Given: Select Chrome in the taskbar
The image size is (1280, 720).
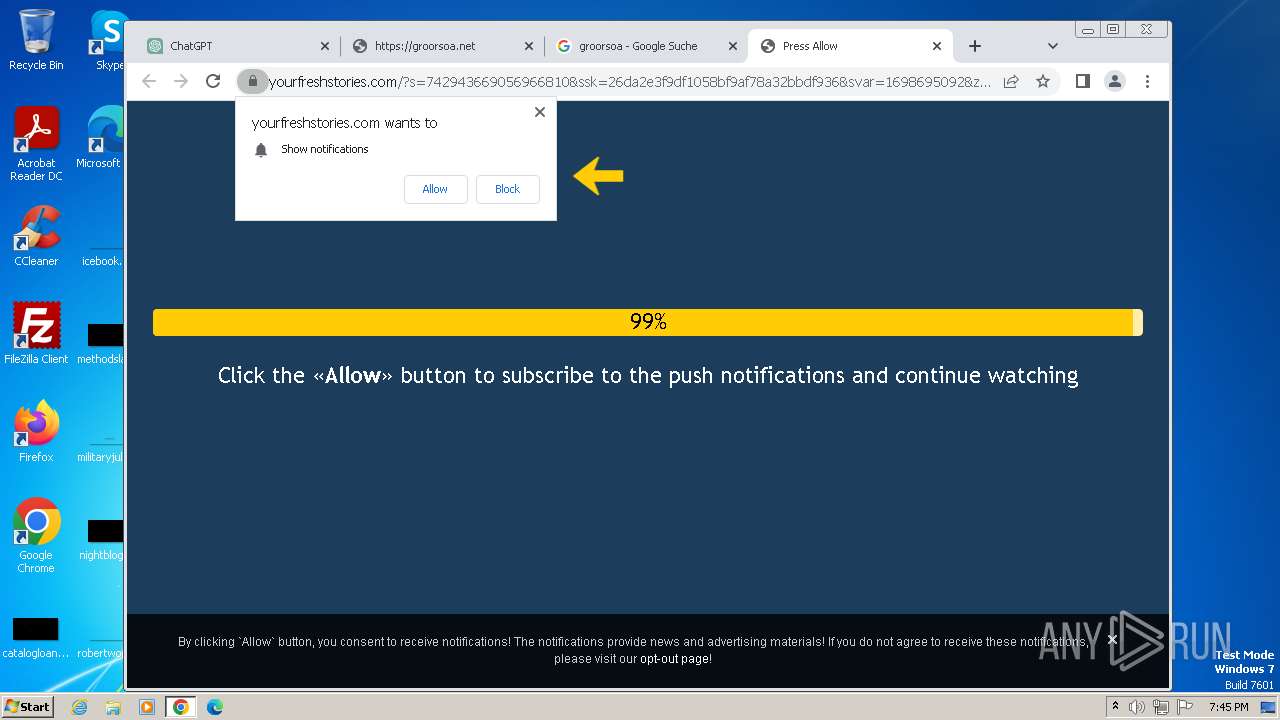Looking at the screenshot, I should click(181, 707).
